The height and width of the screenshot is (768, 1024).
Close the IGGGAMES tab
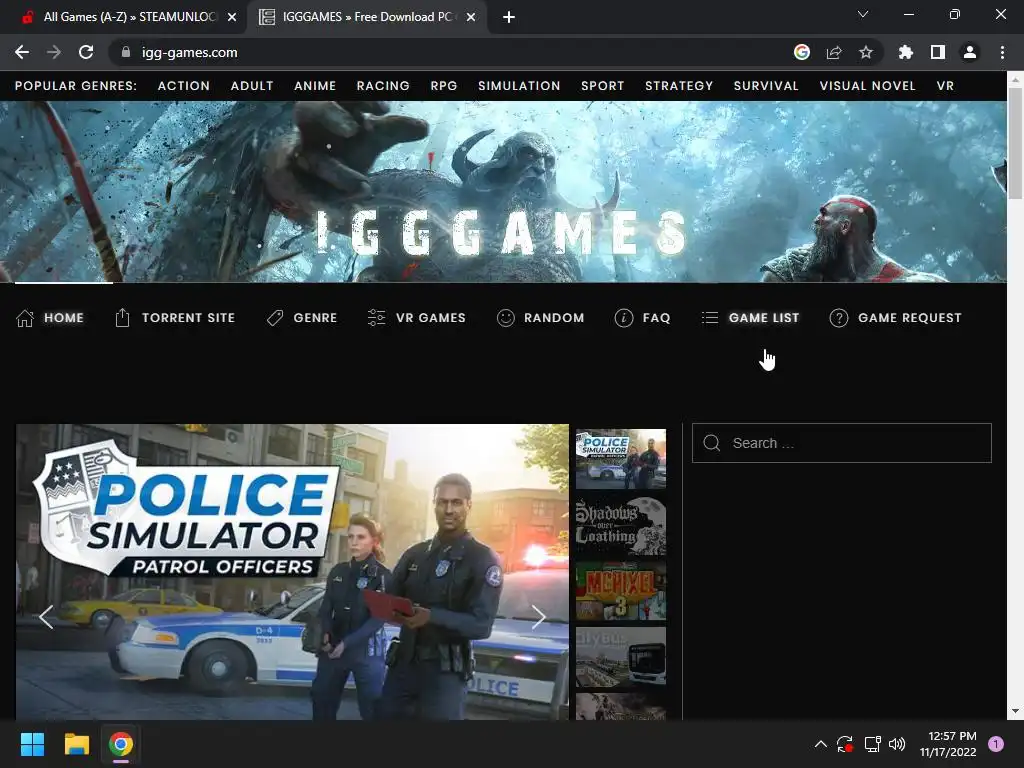click(x=471, y=17)
